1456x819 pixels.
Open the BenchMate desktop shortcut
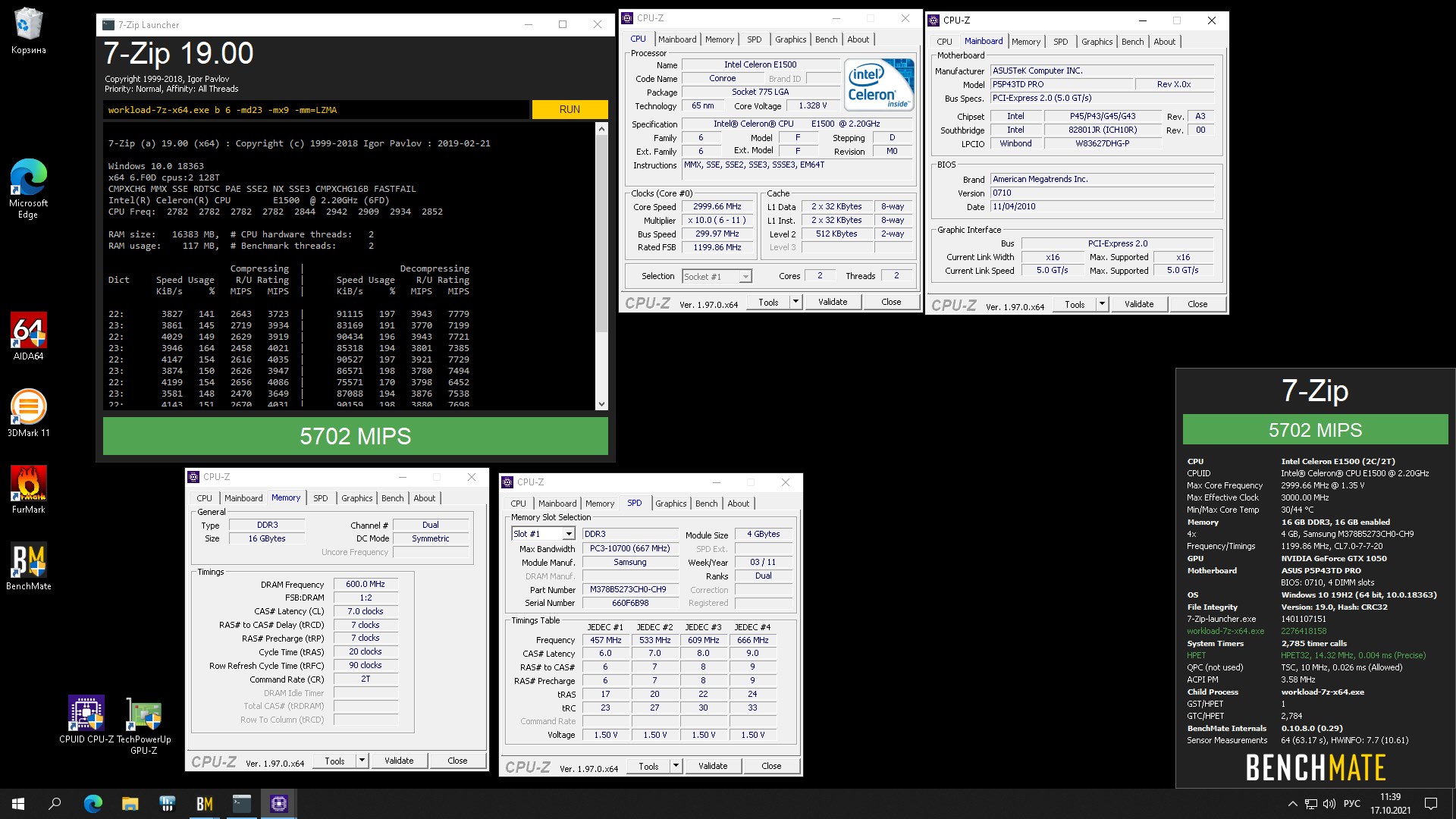pyautogui.click(x=28, y=566)
